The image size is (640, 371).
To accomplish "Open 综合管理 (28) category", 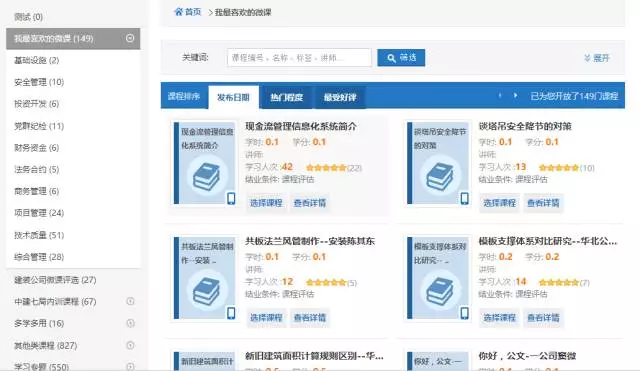I will click(x=39, y=257).
